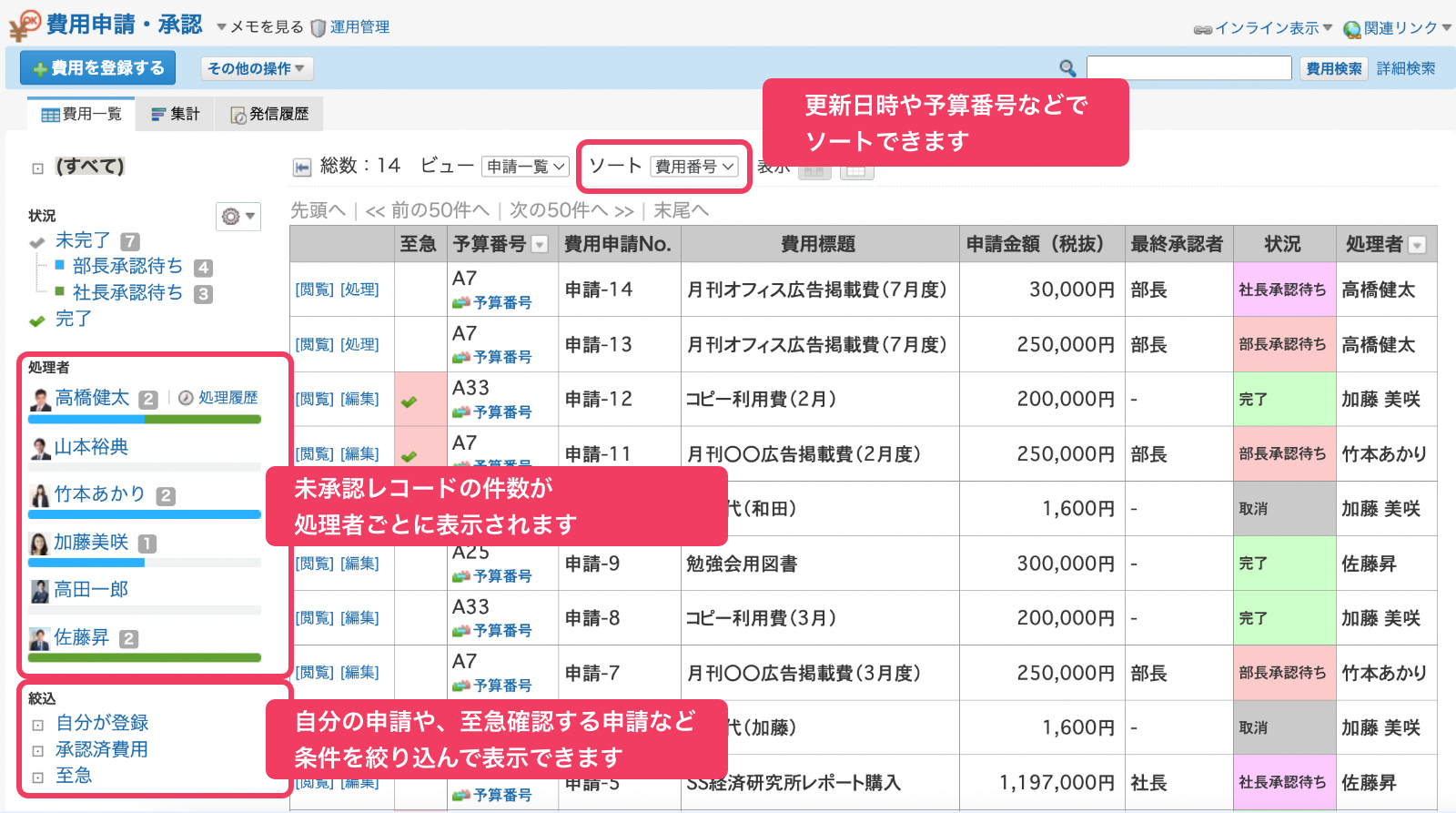1456x813 pixels.
Task: Open 処理履歴 clock icon link
Action: coord(186,398)
